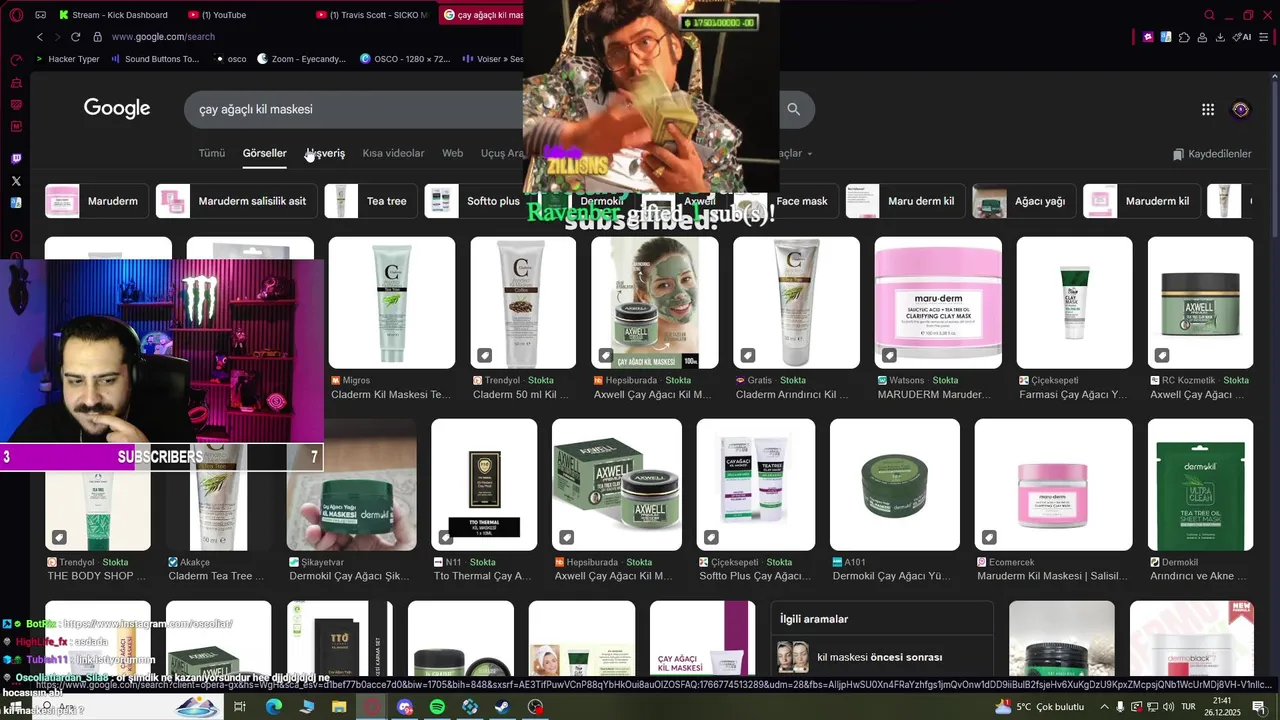Screen dimensions: 1280x720
Task: Click the www.google.com/search address bar
Action: [x=163, y=37]
